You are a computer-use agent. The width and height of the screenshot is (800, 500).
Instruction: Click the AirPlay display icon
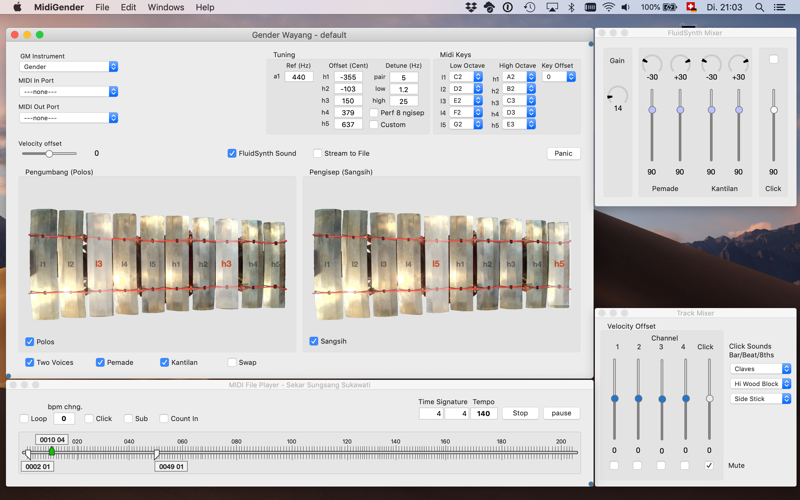(x=552, y=7)
